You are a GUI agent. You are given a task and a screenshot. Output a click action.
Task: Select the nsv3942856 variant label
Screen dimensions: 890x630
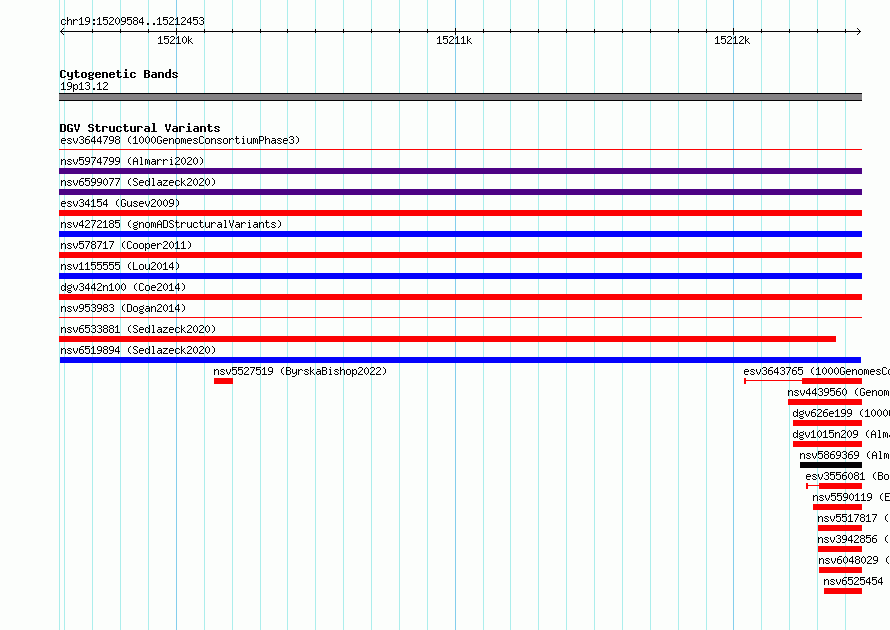pyautogui.click(x=853, y=539)
